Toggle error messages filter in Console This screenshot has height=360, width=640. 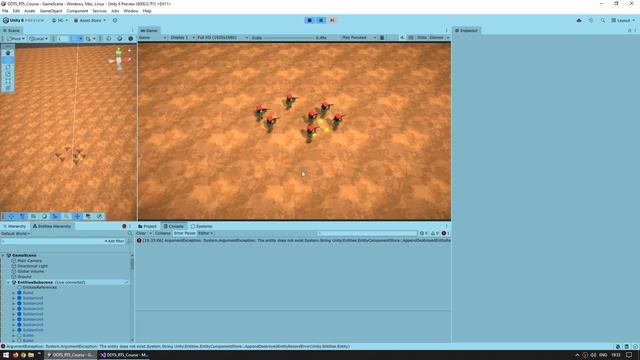pyautogui.click(x=445, y=233)
